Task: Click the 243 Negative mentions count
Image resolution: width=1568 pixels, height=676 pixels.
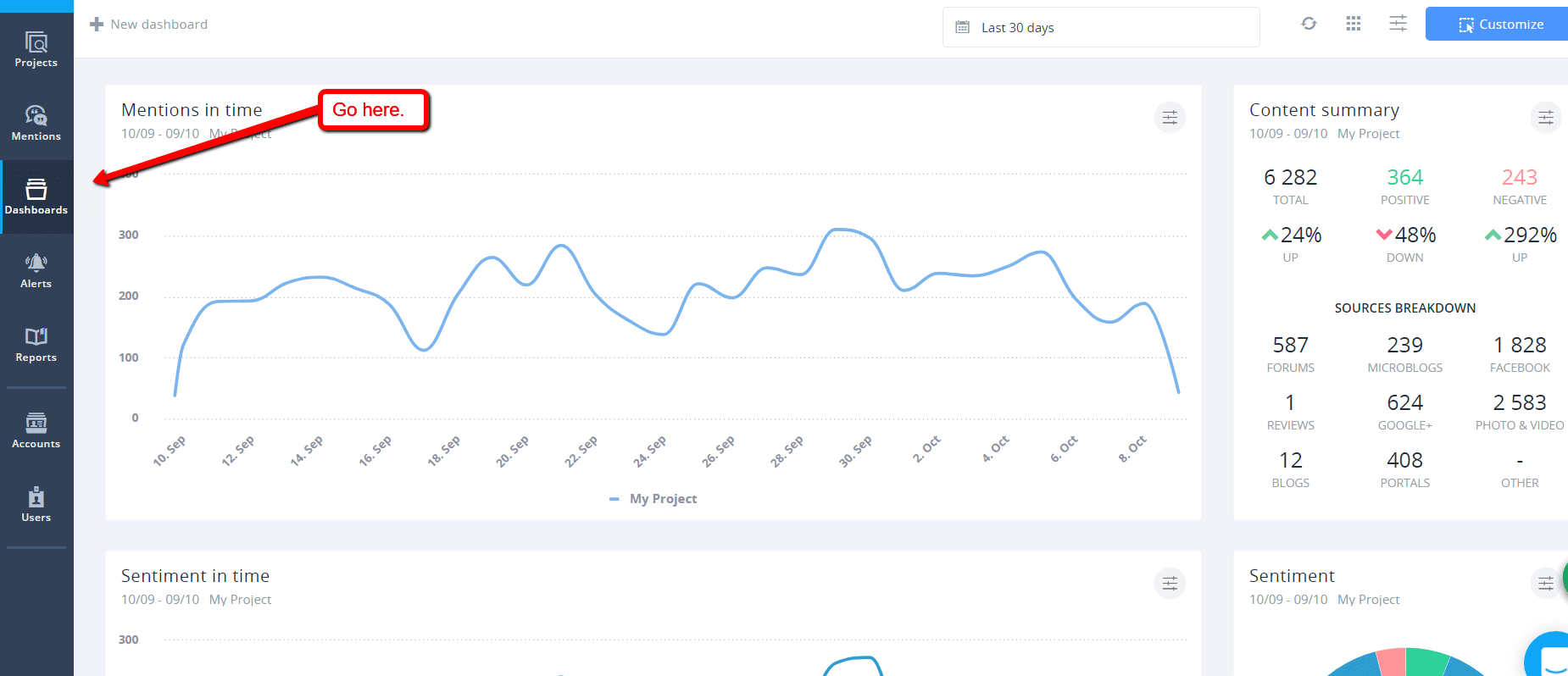Action: point(1519,177)
